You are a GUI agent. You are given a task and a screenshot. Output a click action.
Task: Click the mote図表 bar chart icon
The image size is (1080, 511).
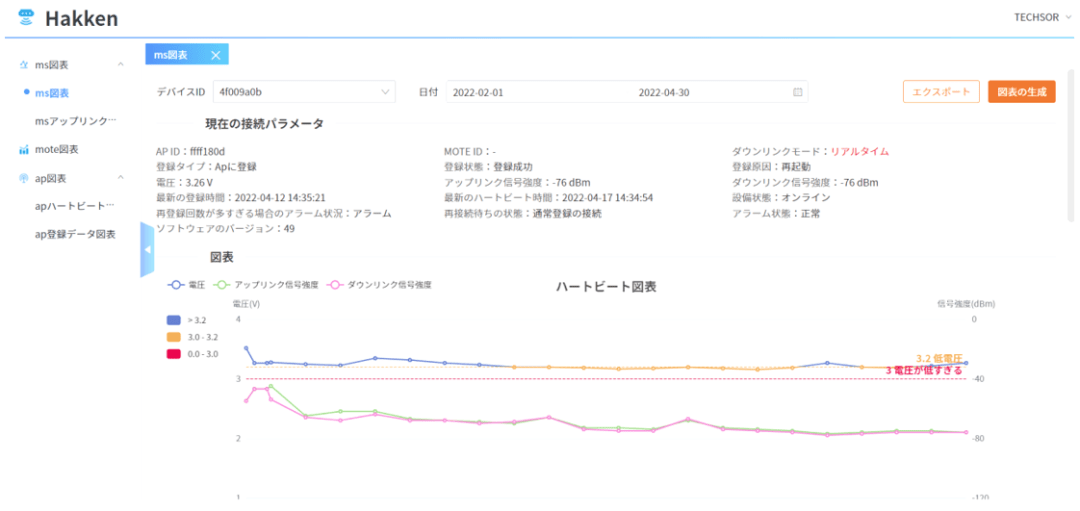click(24, 149)
